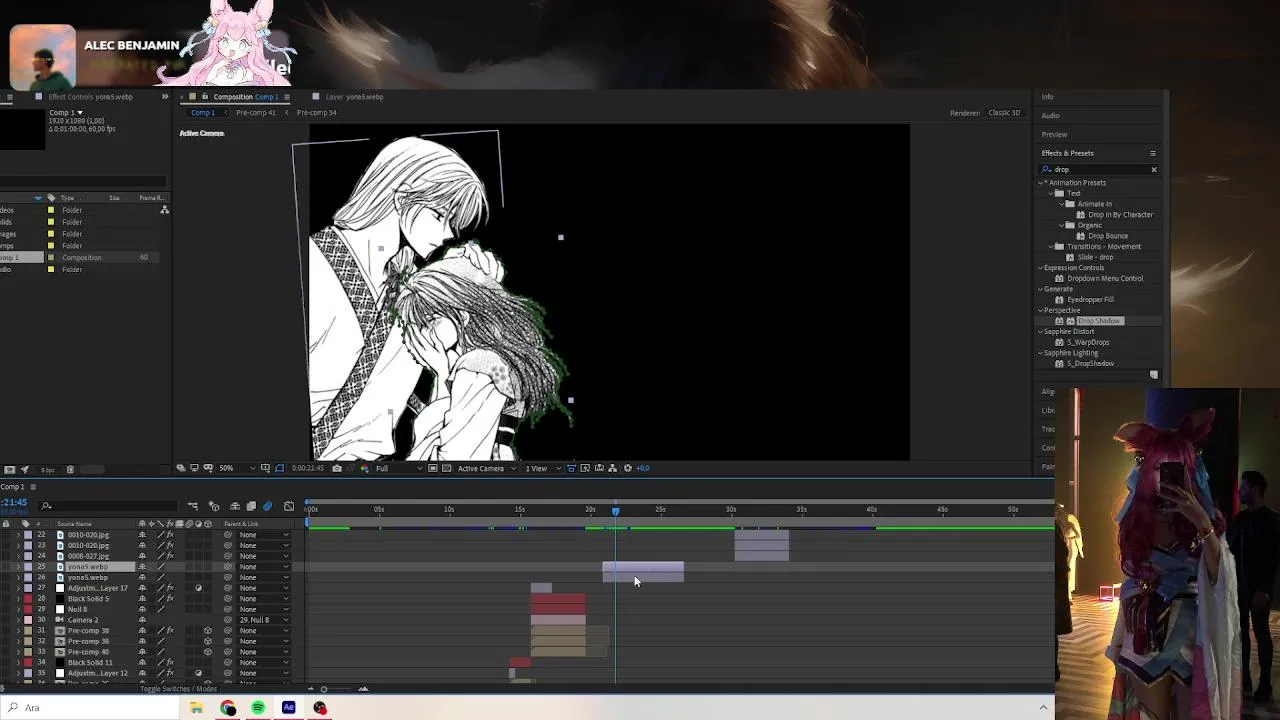This screenshot has height=720, width=1280.
Task: Click label color of layer 32 Pre-comp 38
Action: tap(28, 642)
